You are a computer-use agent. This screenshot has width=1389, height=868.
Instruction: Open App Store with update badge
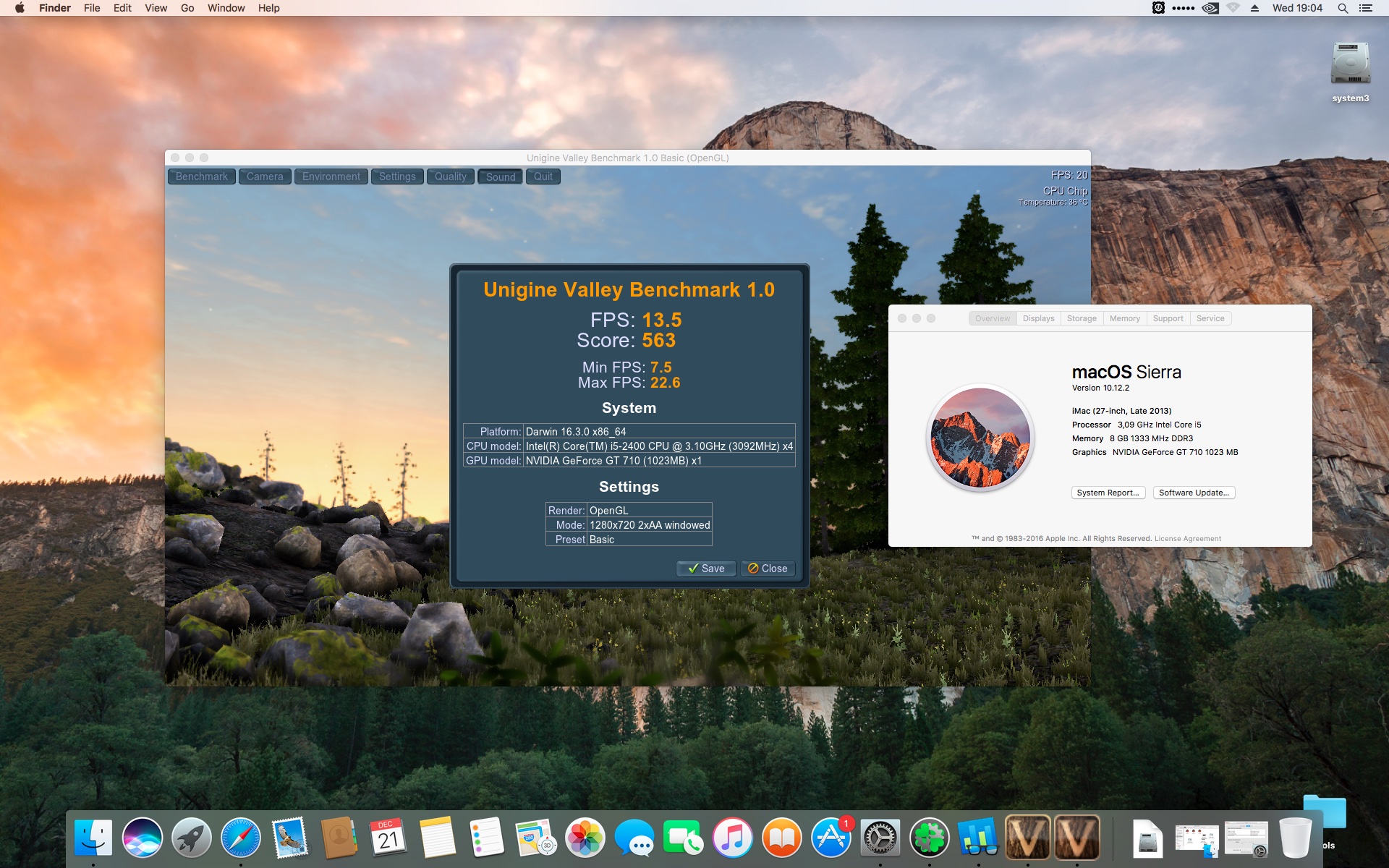click(x=831, y=838)
